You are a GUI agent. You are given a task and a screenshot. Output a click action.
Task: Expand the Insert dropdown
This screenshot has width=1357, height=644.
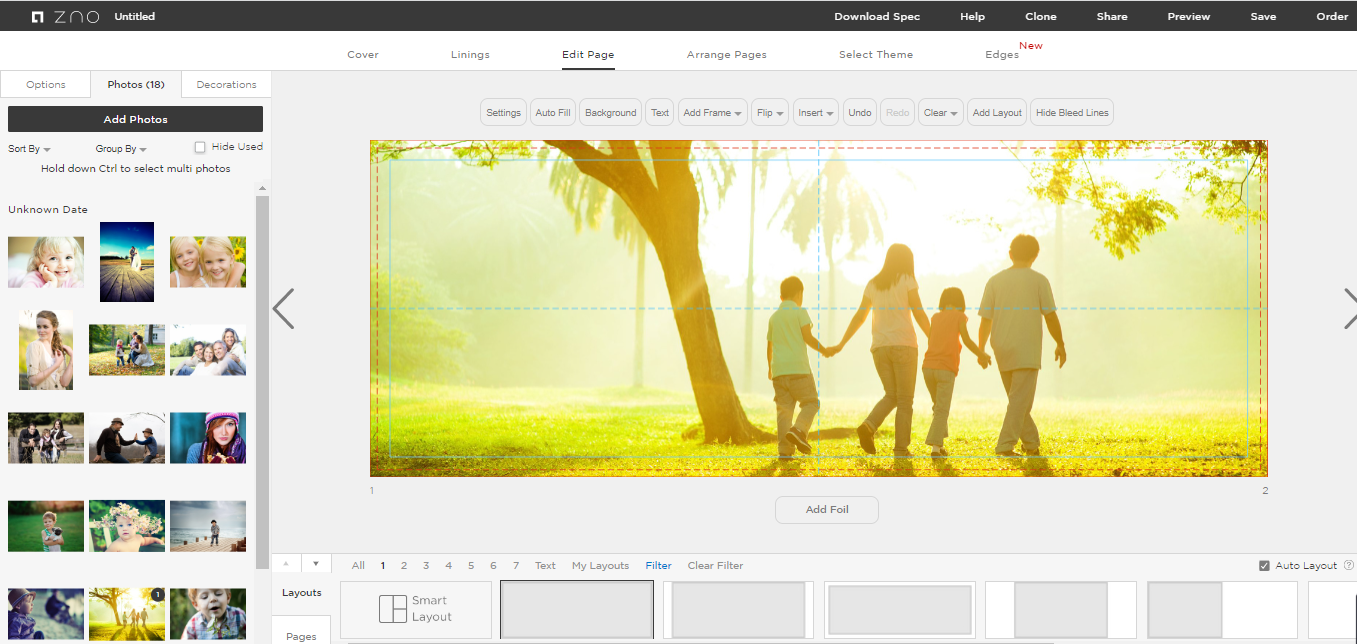816,113
